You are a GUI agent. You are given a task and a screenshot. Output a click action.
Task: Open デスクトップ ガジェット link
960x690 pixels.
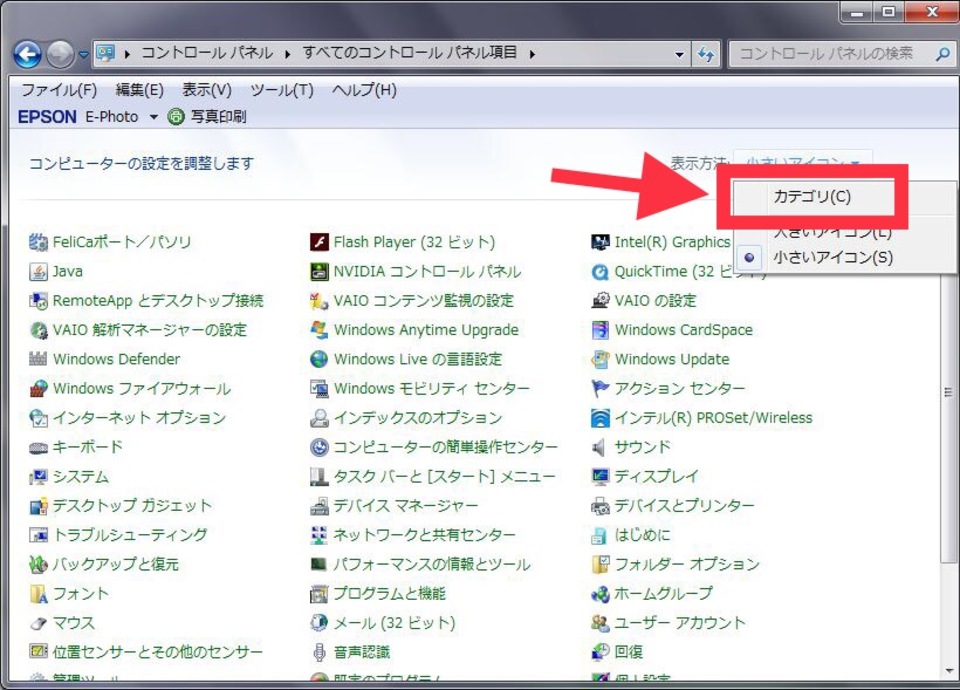click(132, 506)
